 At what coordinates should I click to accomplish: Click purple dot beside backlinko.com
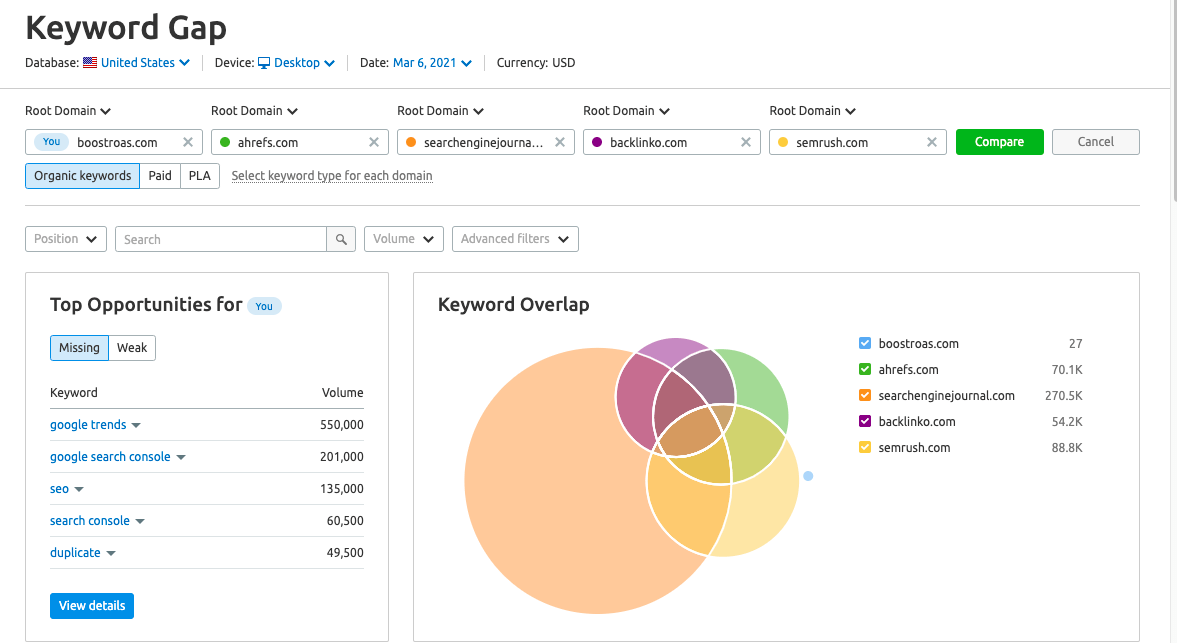(597, 142)
